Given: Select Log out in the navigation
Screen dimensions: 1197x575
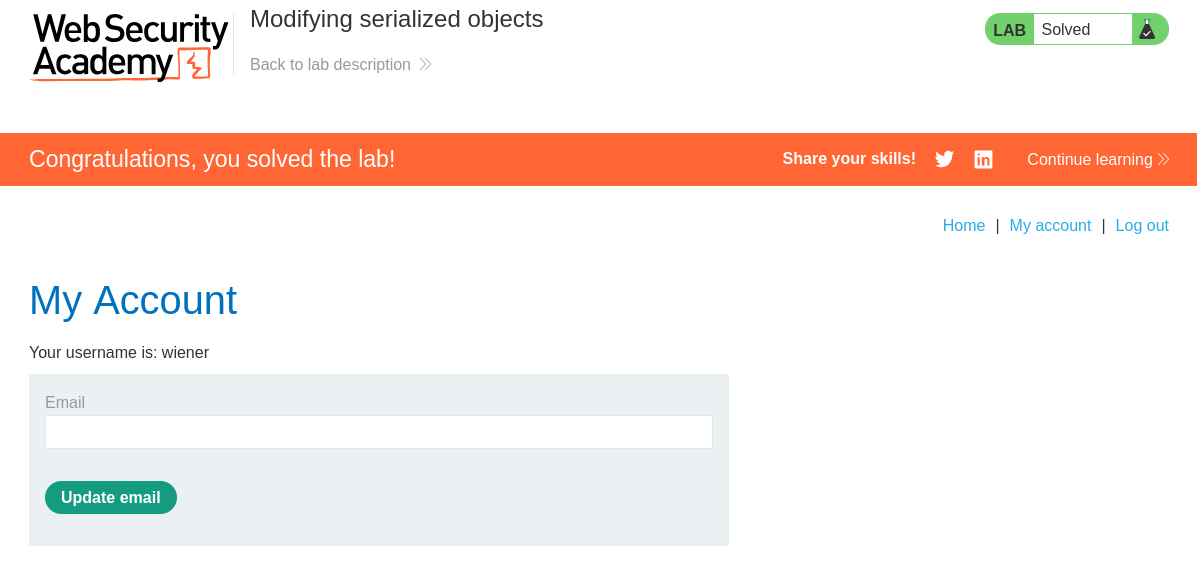Looking at the screenshot, I should click(1142, 225).
